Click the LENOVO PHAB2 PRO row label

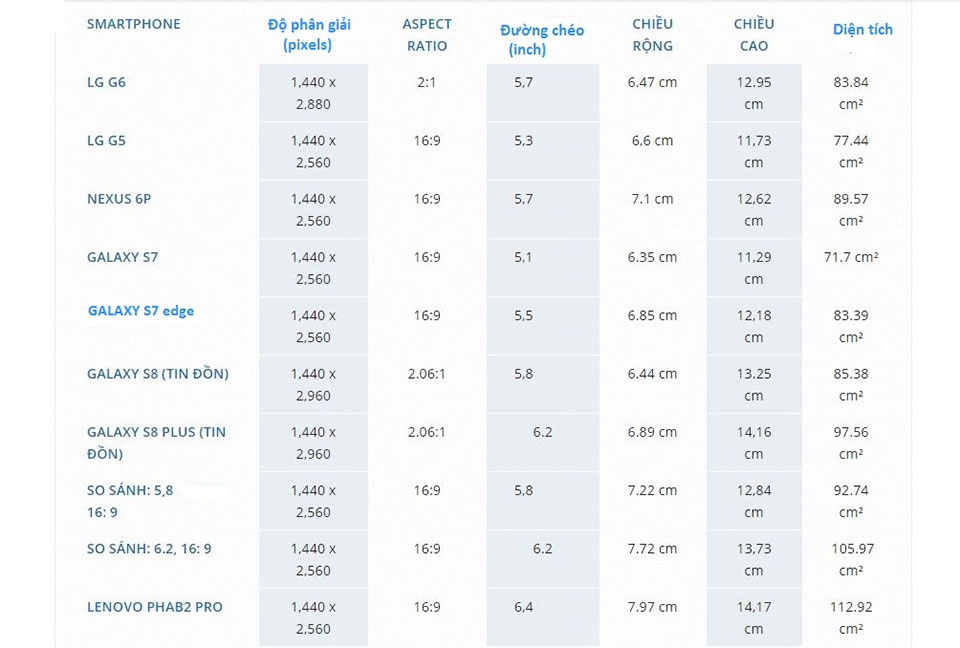[155, 606]
